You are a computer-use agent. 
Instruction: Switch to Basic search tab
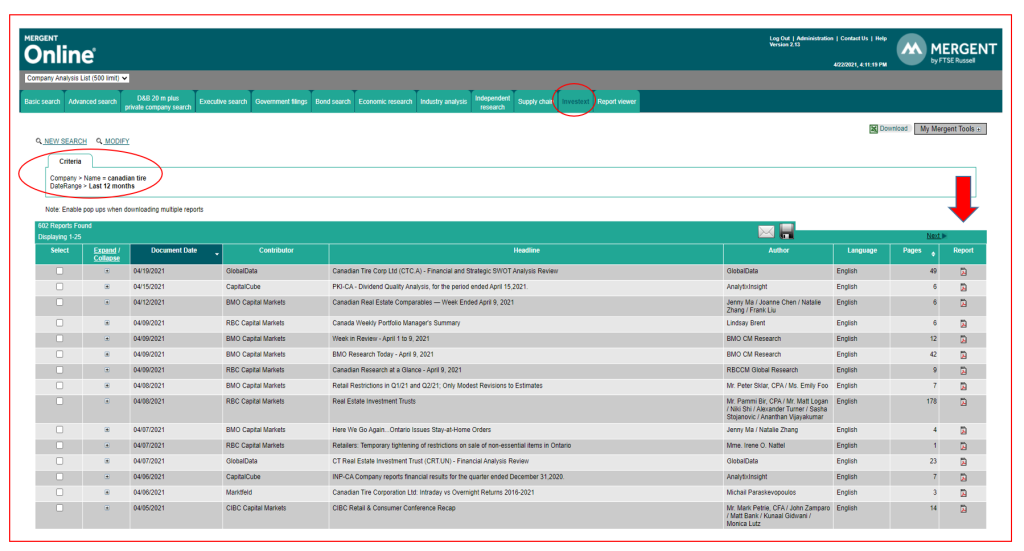coord(42,102)
